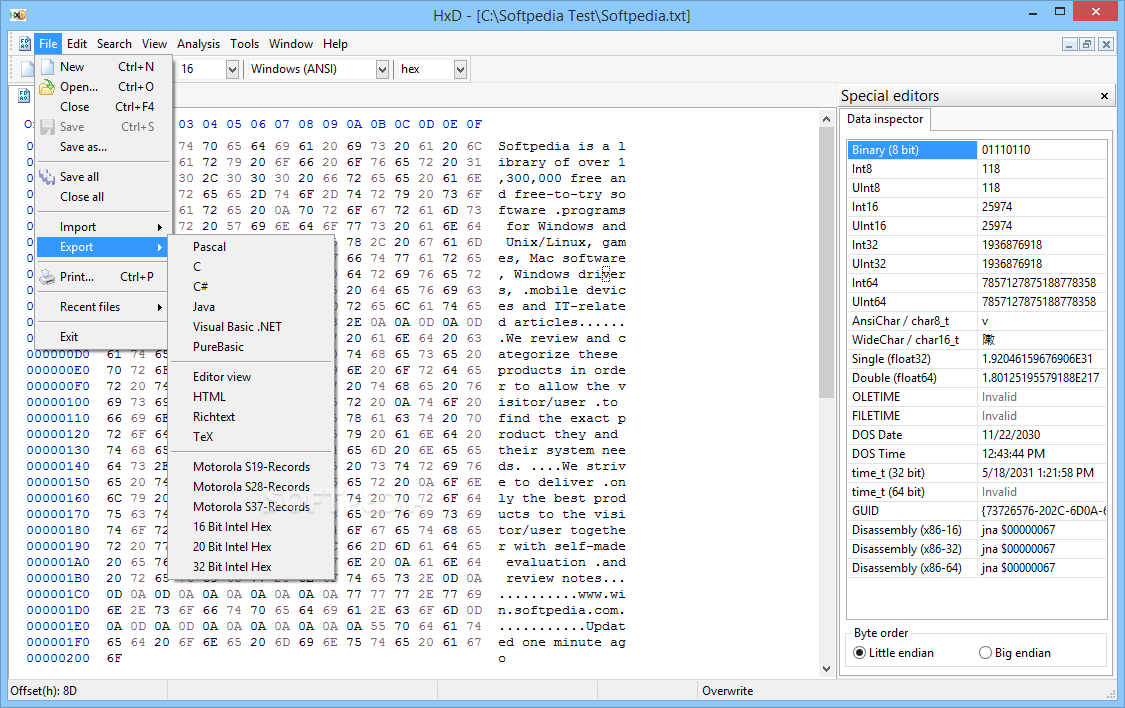
Task: Expand the Recent files submenu
Action: coord(103,307)
